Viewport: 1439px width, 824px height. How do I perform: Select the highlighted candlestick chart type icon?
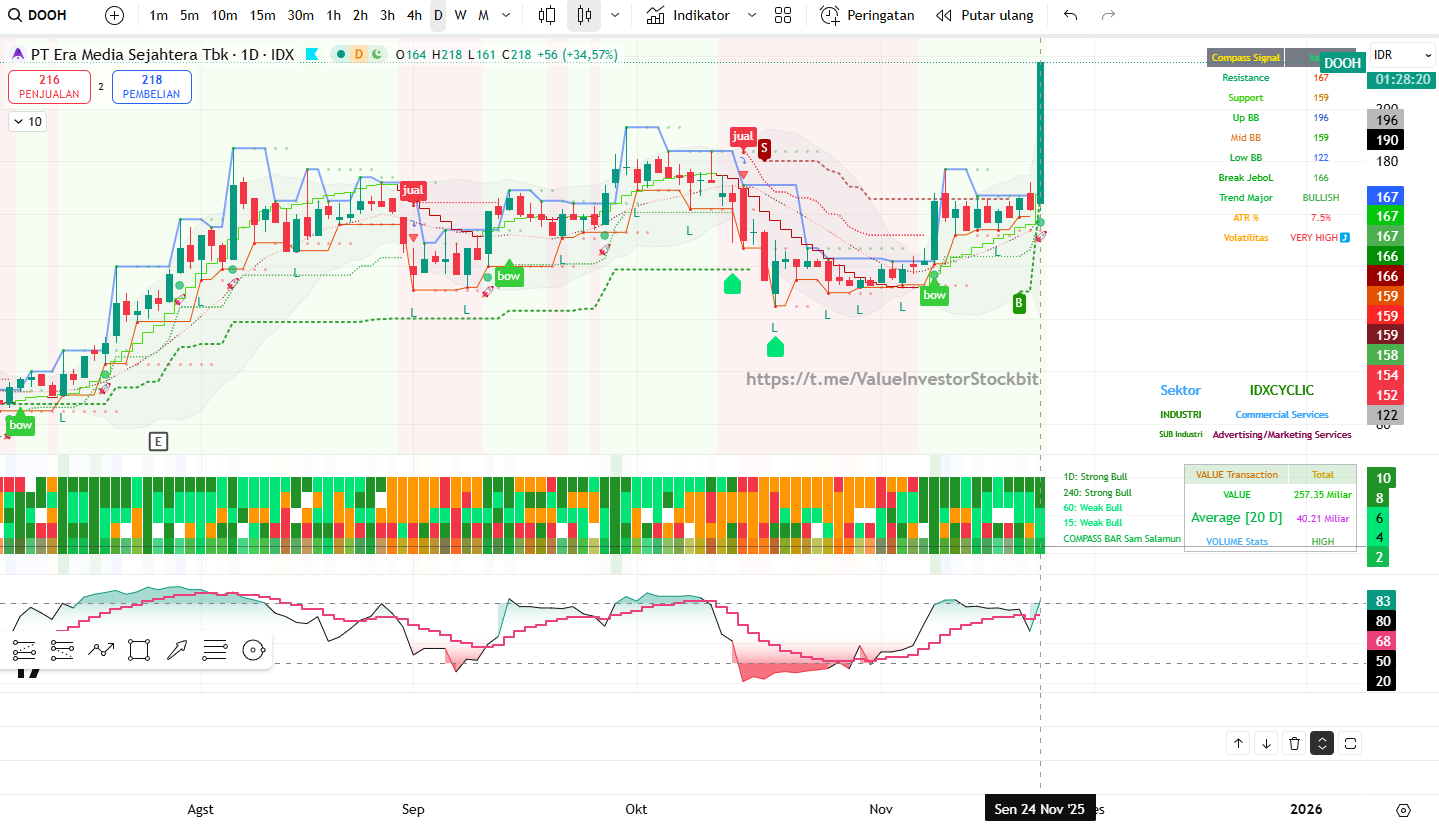point(584,15)
